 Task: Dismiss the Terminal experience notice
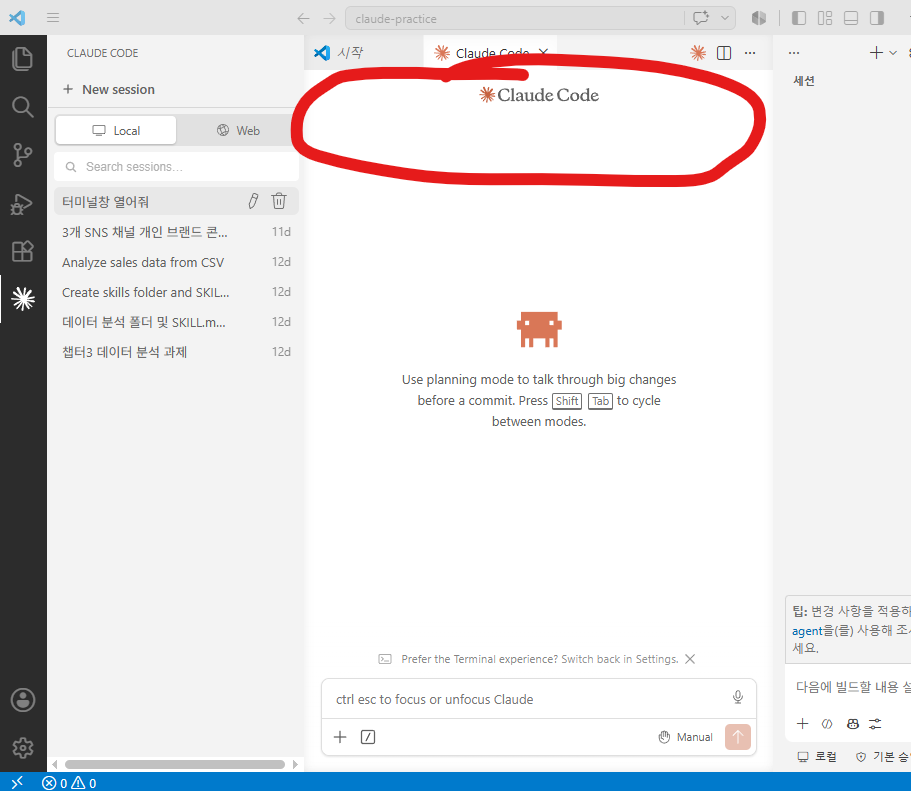click(690, 659)
